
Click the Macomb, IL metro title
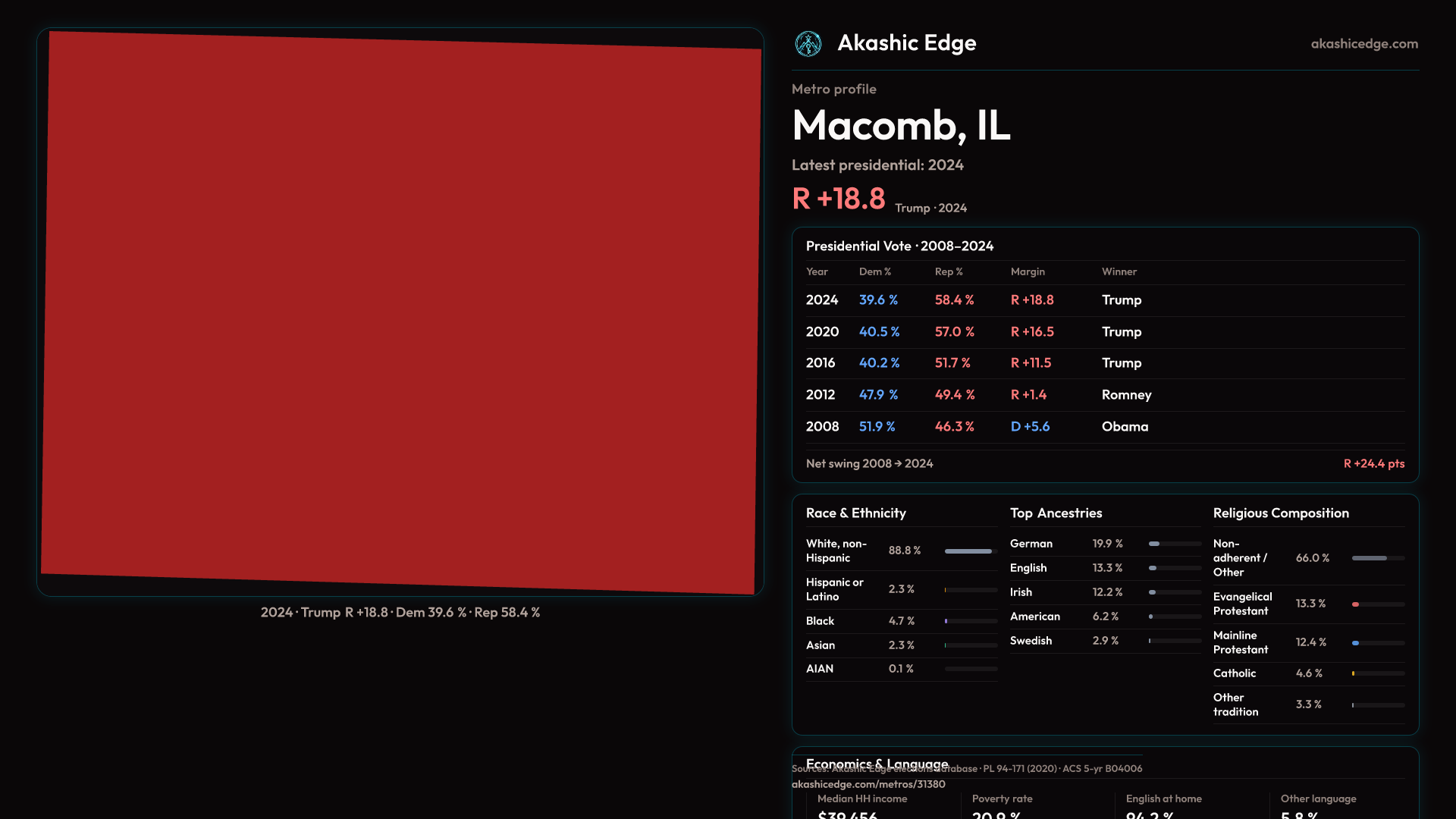[901, 126]
